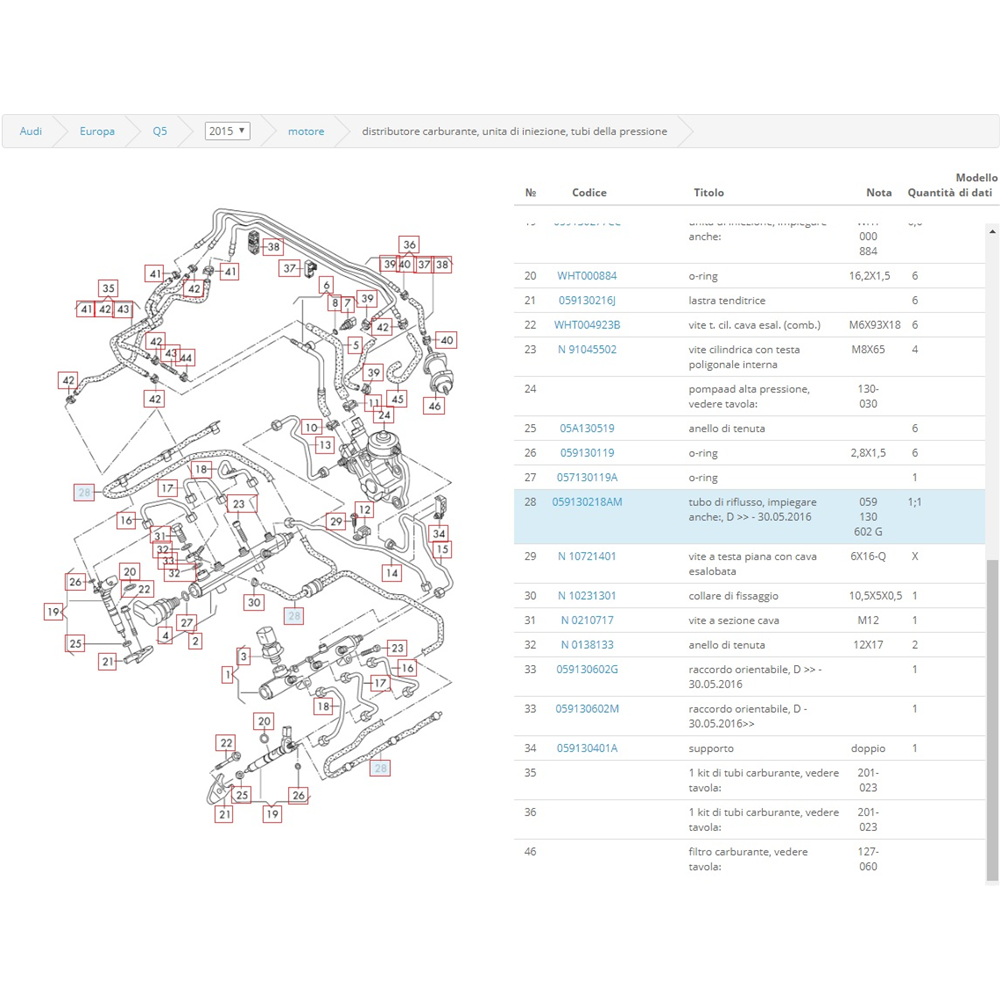The height and width of the screenshot is (1000, 1000).
Task: Open part code 059130401A
Action: 587,748
